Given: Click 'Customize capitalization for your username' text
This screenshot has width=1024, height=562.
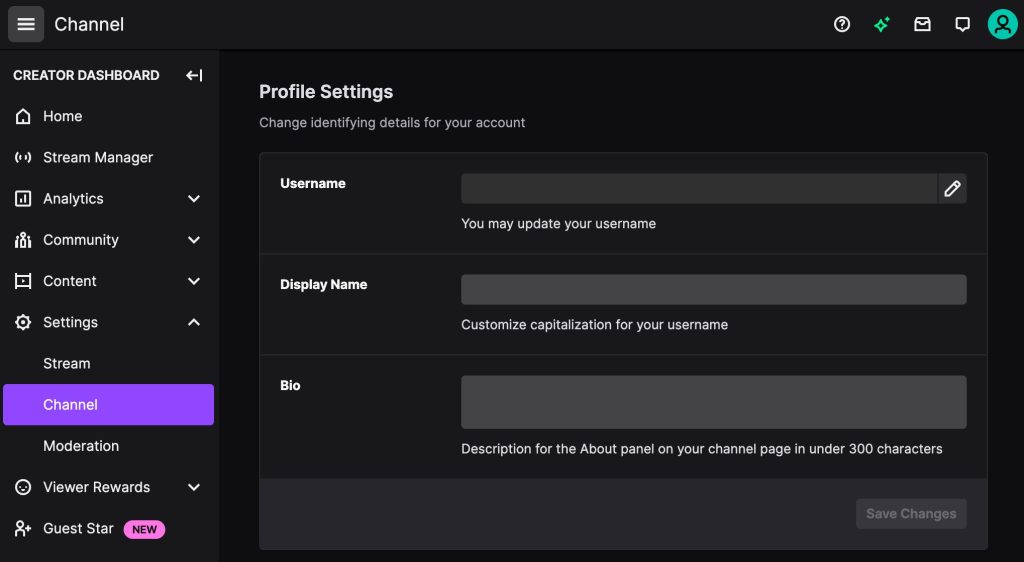Looking at the screenshot, I should point(594,324).
